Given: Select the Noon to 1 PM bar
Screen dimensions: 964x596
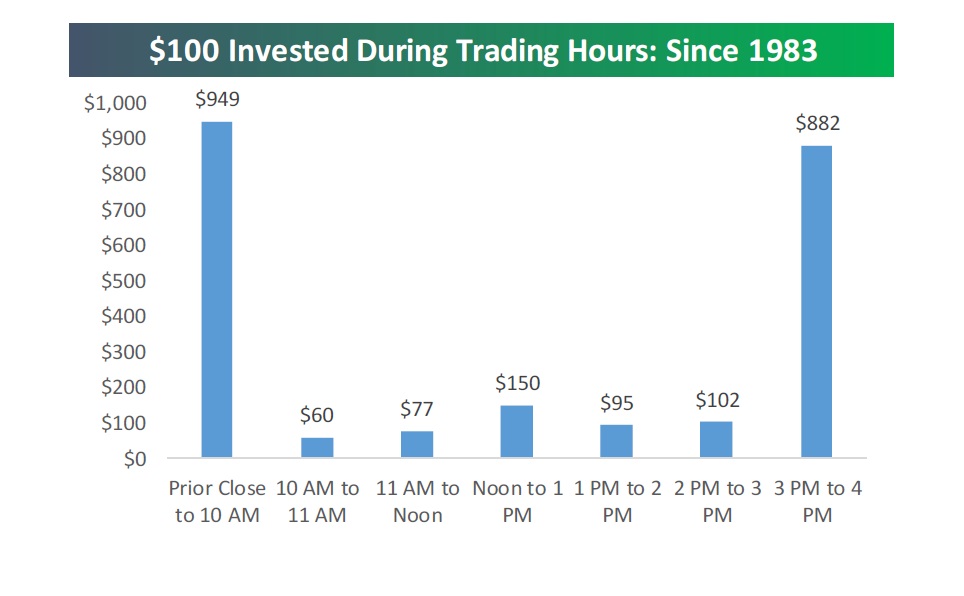Looking at the screenshot, I should tap(516, 431).
